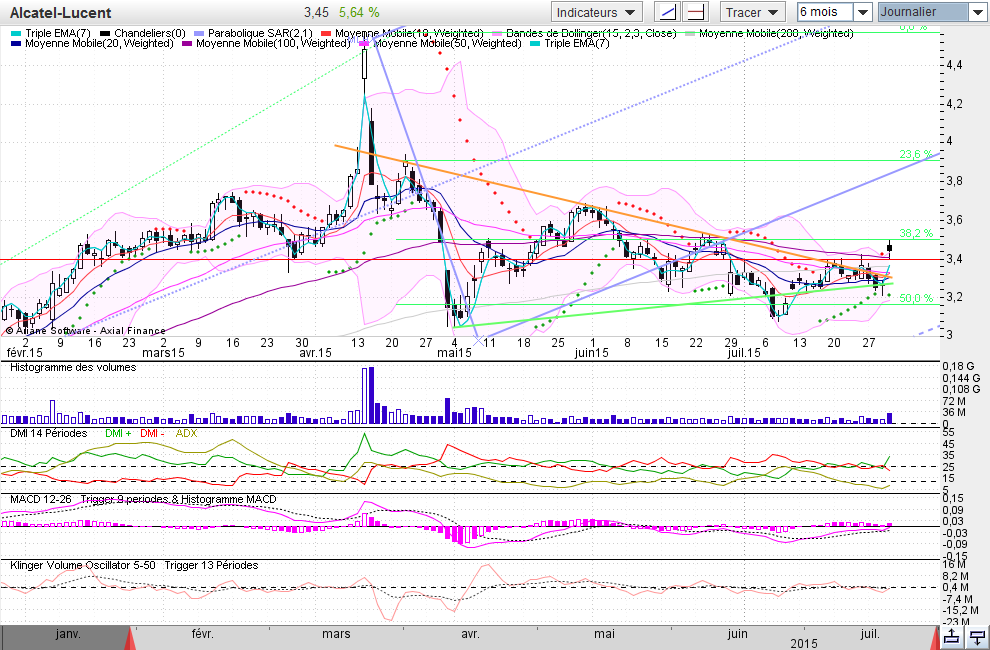The height and width of the screenshot is (650, 990).
Task: Click mai on the bottom timeline
Action: coord(604,634)
